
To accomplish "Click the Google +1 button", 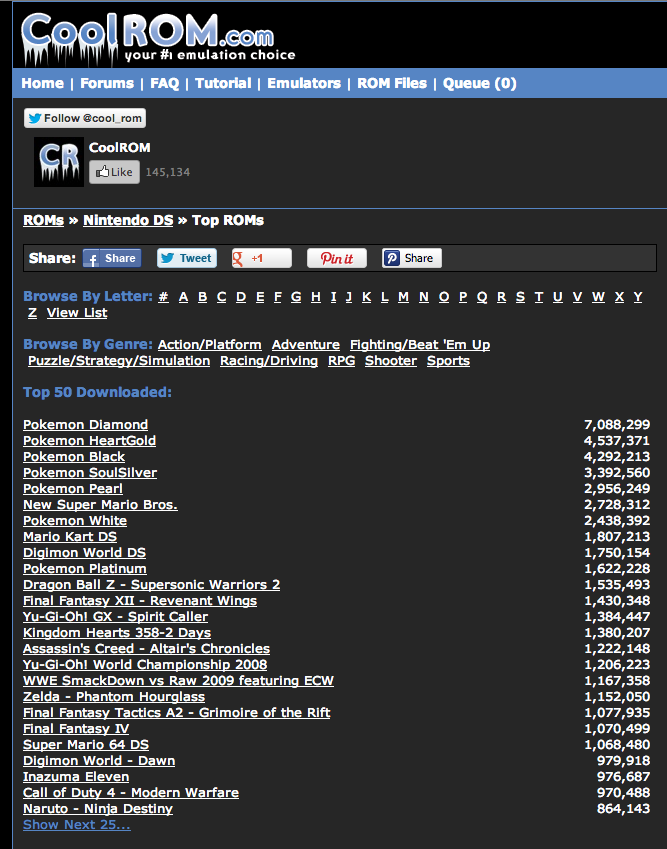I will (261, 258).
